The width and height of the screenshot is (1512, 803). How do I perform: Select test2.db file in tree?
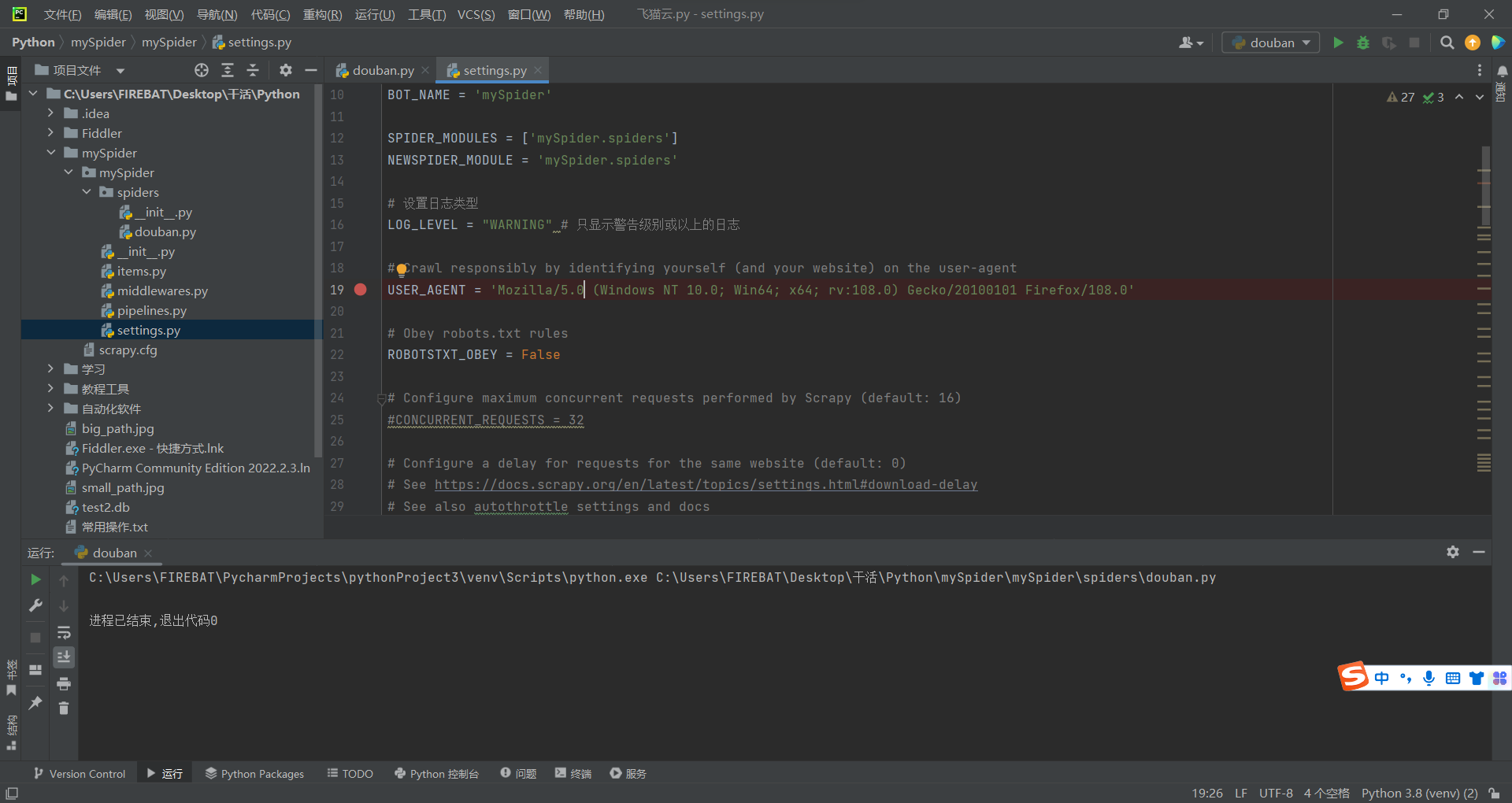click(x=98, y=507)
